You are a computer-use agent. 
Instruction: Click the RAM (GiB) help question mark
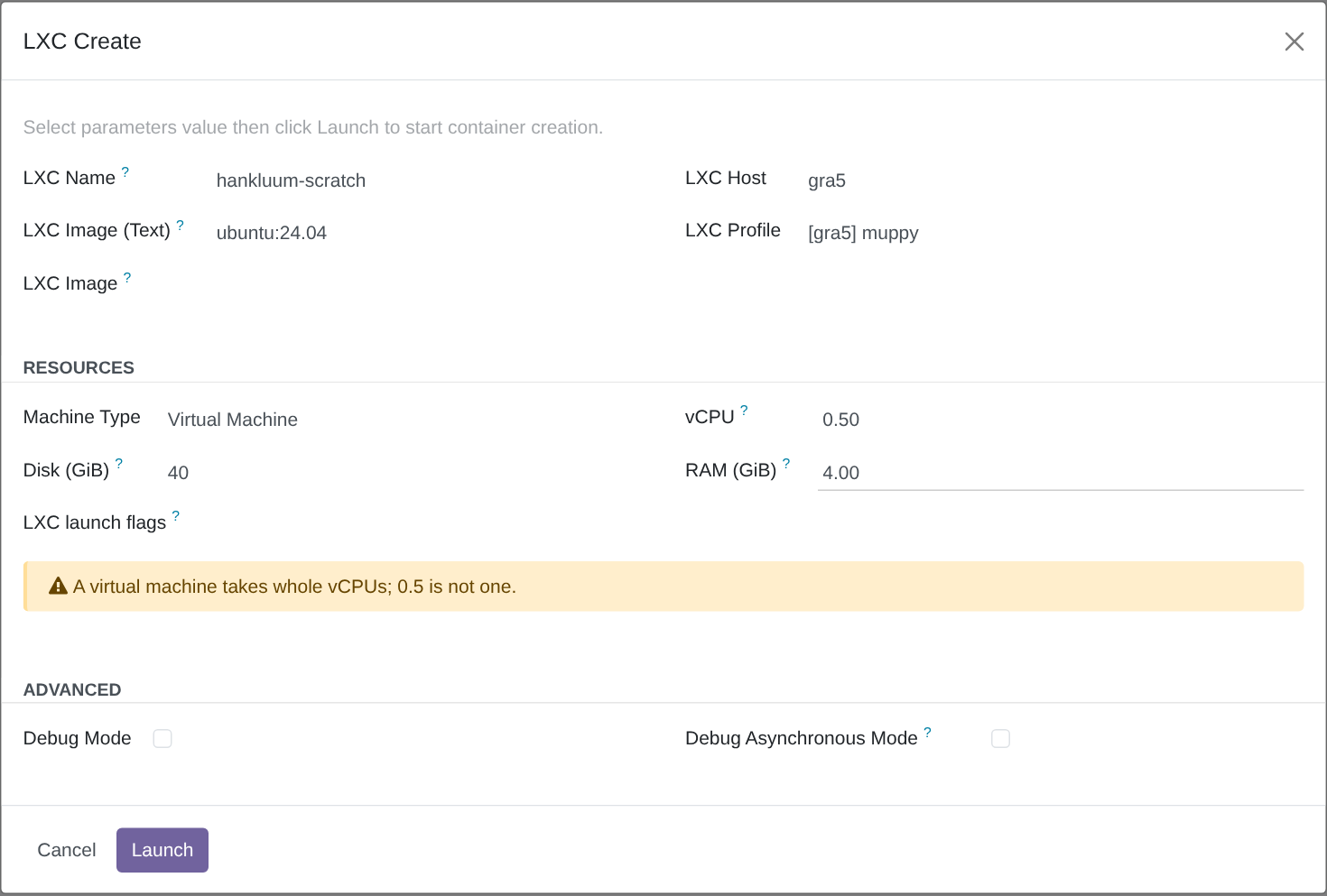click(x=786, y=463)
